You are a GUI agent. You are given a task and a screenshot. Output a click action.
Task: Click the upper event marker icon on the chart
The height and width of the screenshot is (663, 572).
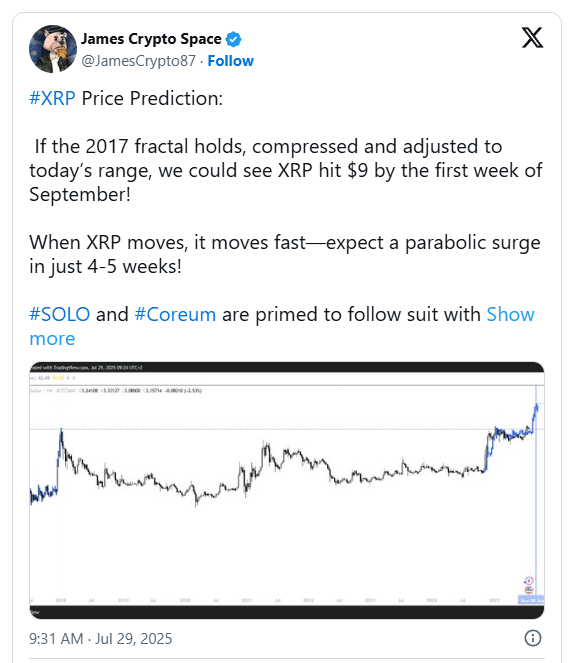pos(529,581)
